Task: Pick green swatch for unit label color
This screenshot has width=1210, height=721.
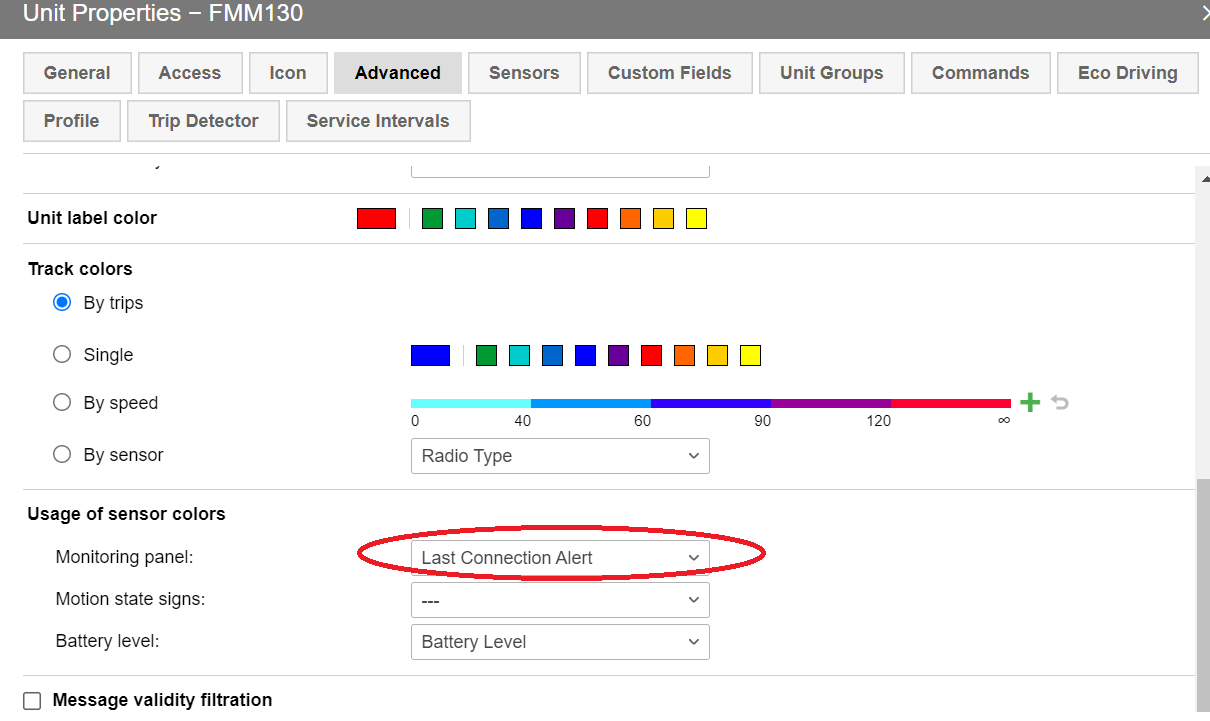Action: (x=432, y=219)
